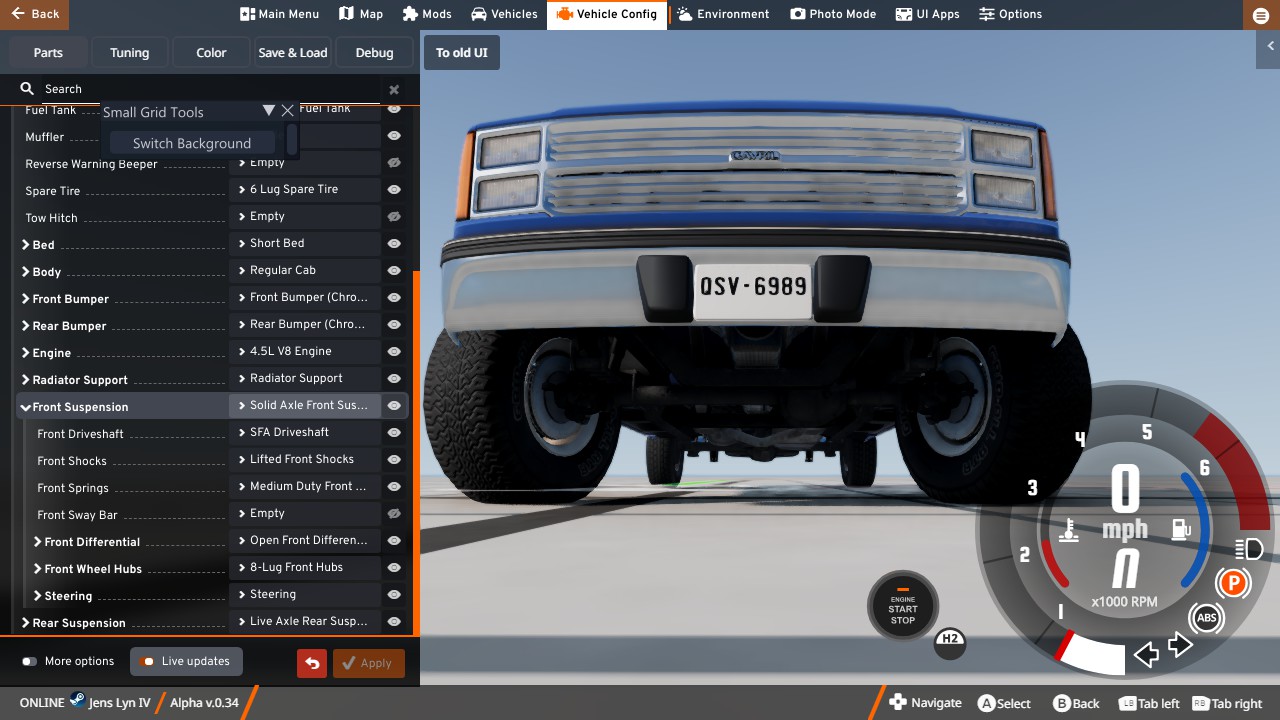The width and height of the screenshot is (1280, 720).
Task: Toggle visibility of the Body part
Action: [x=394, y=270]
